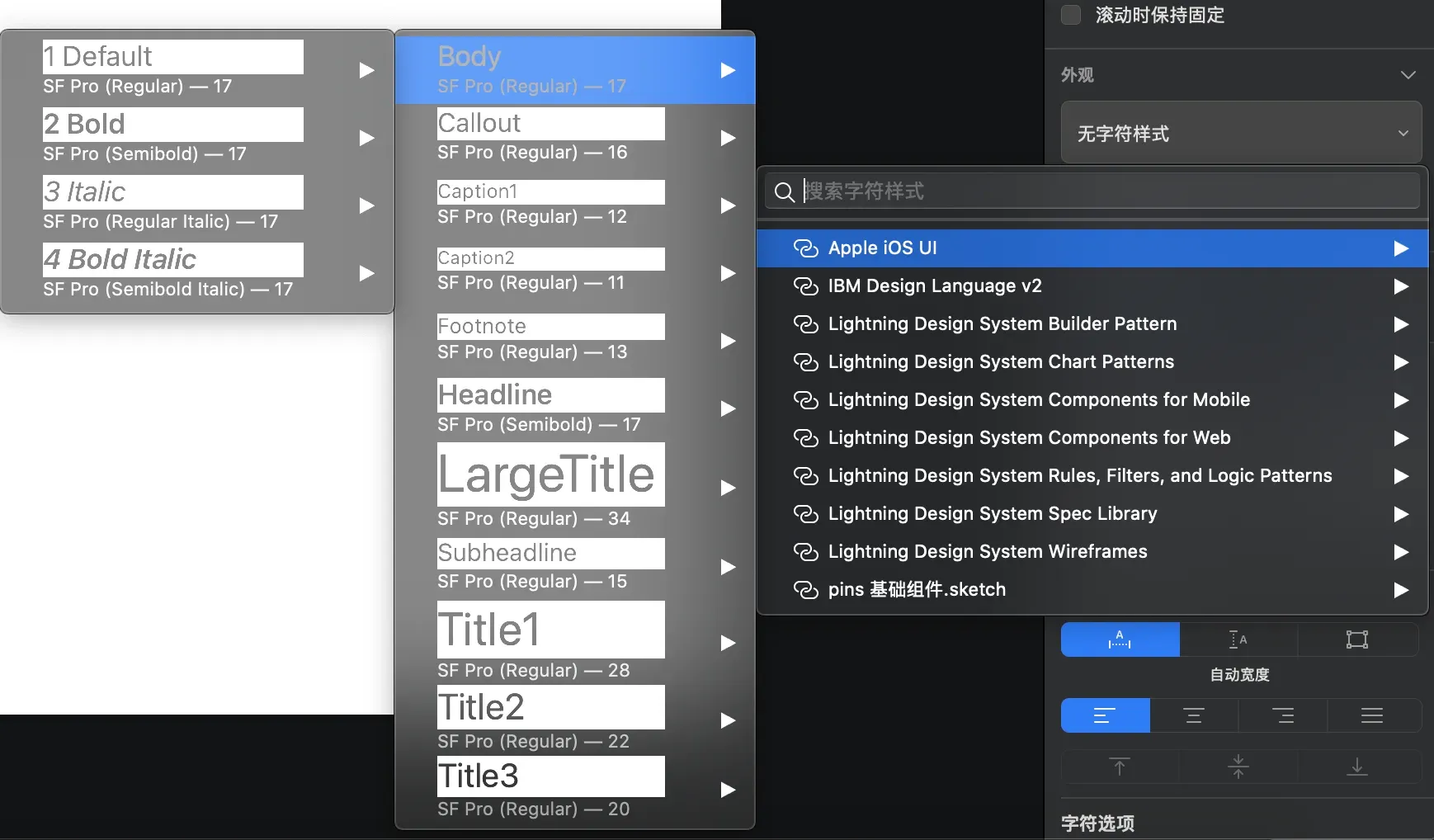Select the Body text style
This screenshot has height=840, width=1434.
tap(575, 70)
